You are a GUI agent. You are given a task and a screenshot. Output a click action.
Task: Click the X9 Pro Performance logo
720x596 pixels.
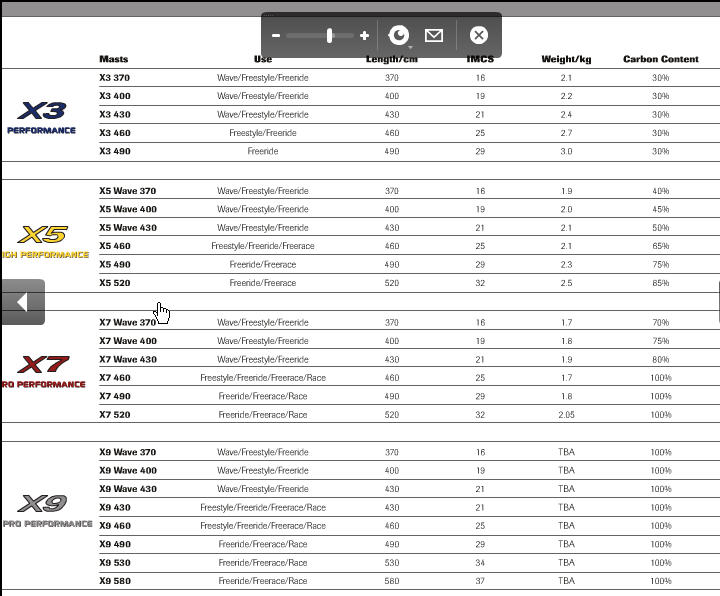(x=45, y=509)
